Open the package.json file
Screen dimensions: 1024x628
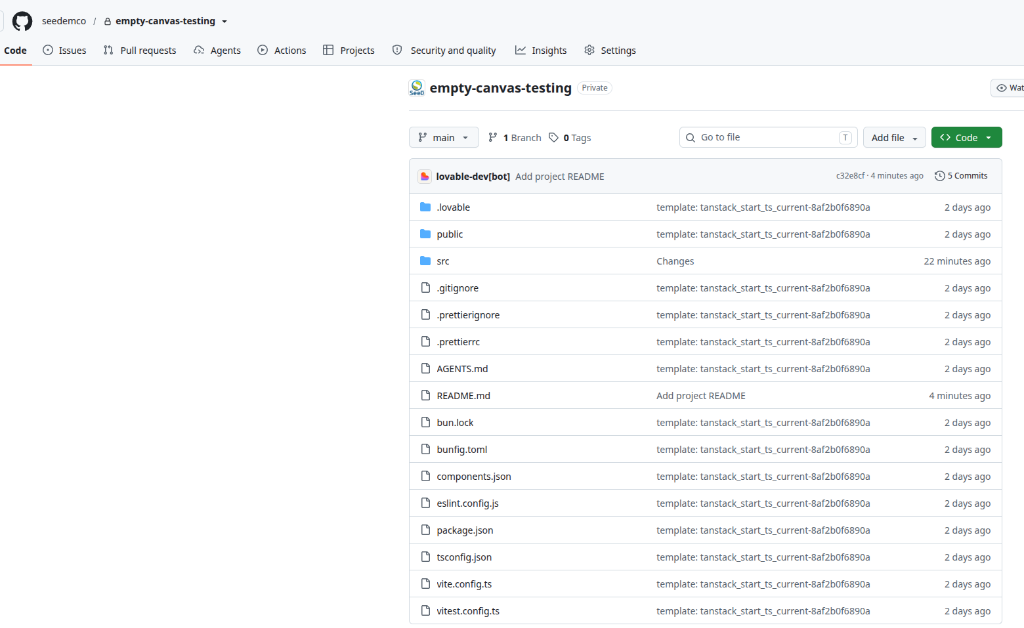tap(465, 530)
